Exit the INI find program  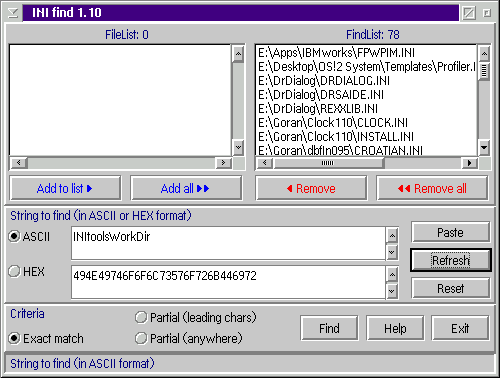tap(460, 328)
